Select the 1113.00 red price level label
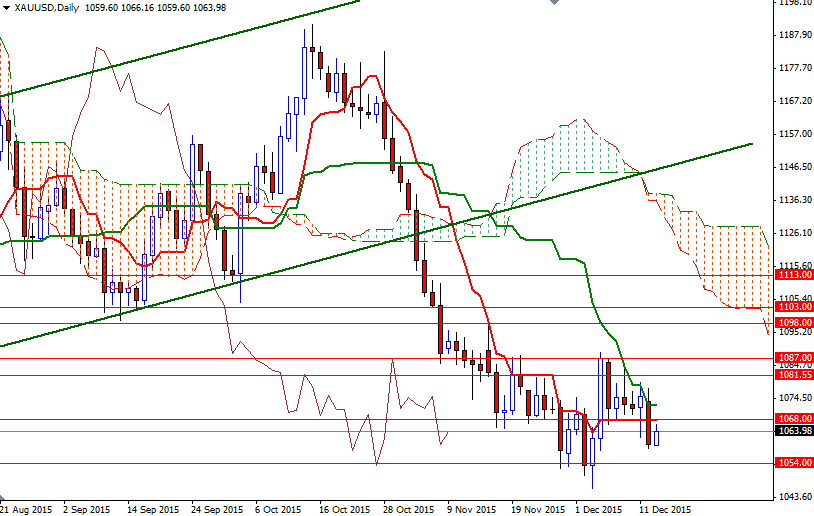The image size is (814, 516). [793, 275]
